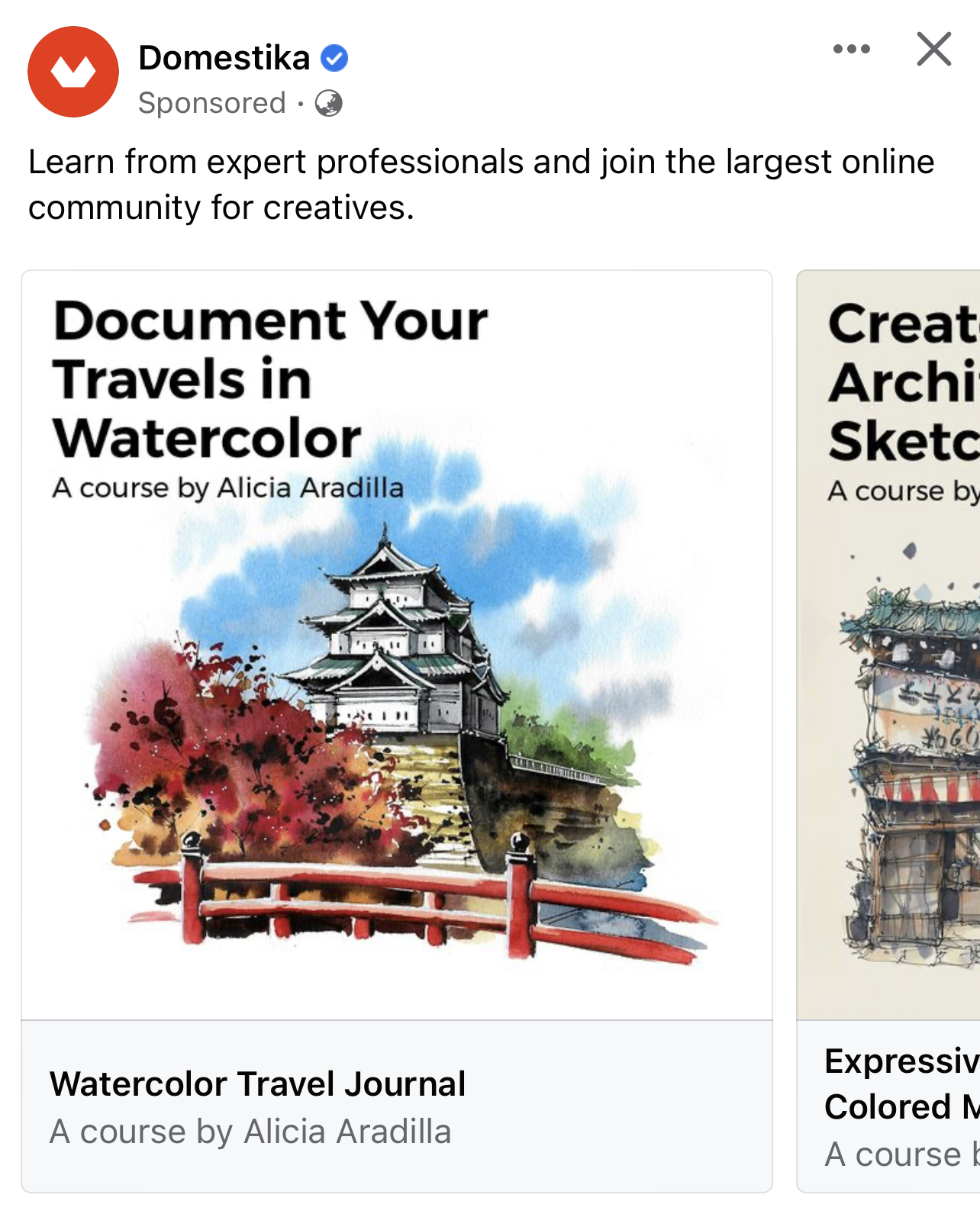Click the Watercolor Travel Journal title
This screenshot has width=980, height=1214.
(x=258, y=1084)
